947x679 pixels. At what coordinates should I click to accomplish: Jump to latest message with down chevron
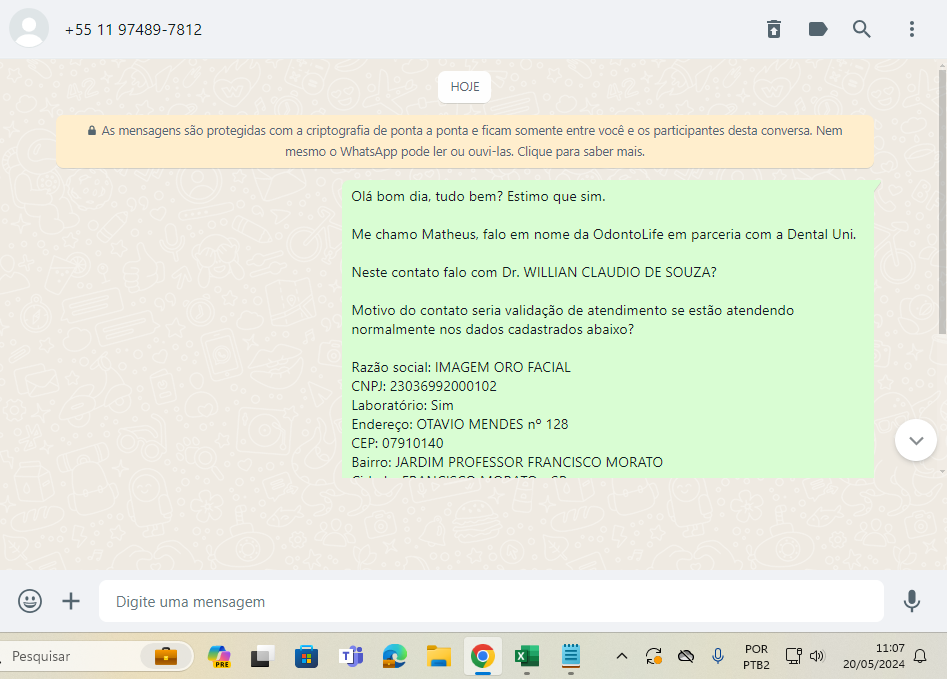click(x=916, y=440)
